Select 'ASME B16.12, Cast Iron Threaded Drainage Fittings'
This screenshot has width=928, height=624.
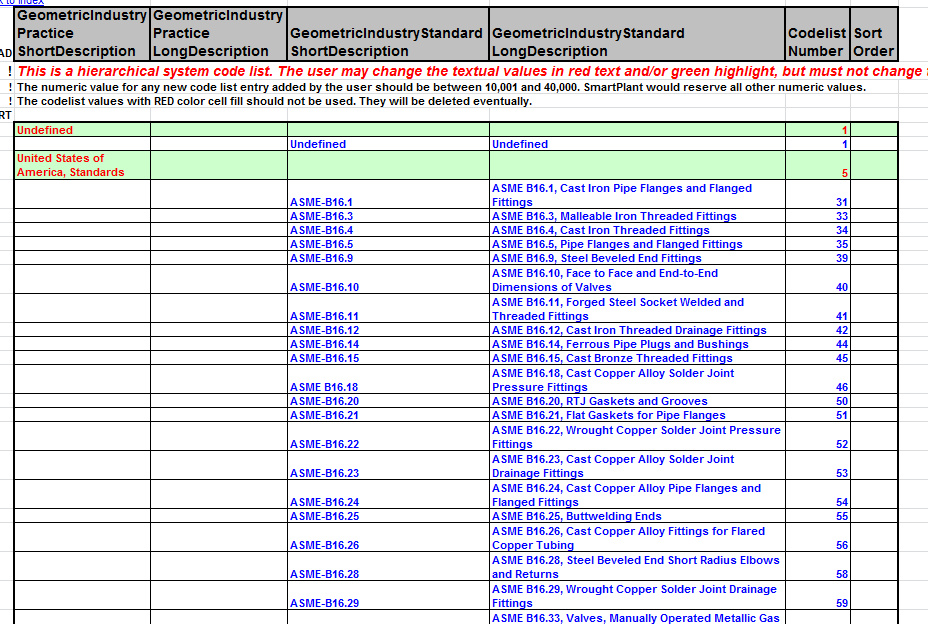pos(637,330)
